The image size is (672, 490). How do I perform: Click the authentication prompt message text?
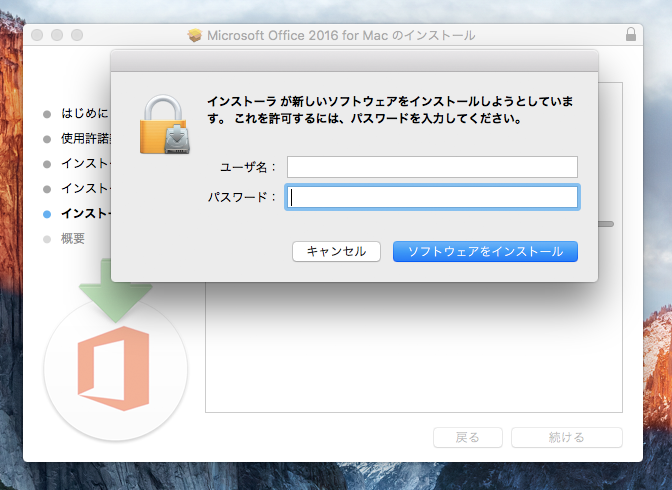[x=390, y=110]
